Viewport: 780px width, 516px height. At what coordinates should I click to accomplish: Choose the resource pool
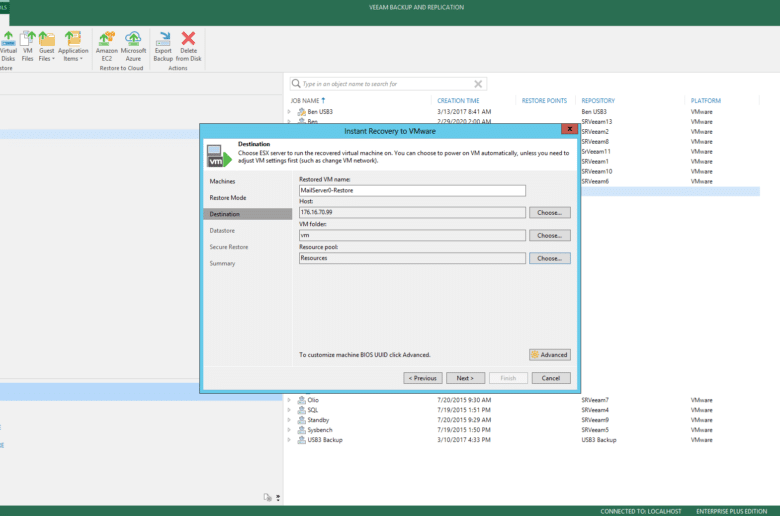click(x=550, y=258)
